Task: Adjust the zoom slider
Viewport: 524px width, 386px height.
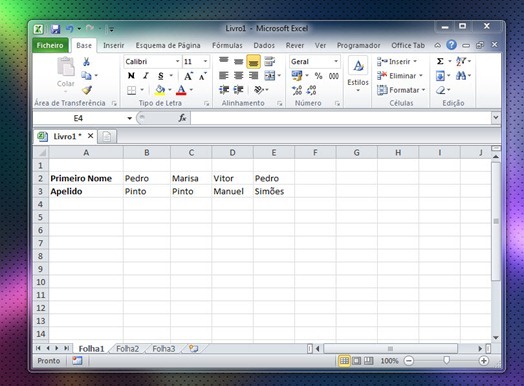Action: (446, 360)
